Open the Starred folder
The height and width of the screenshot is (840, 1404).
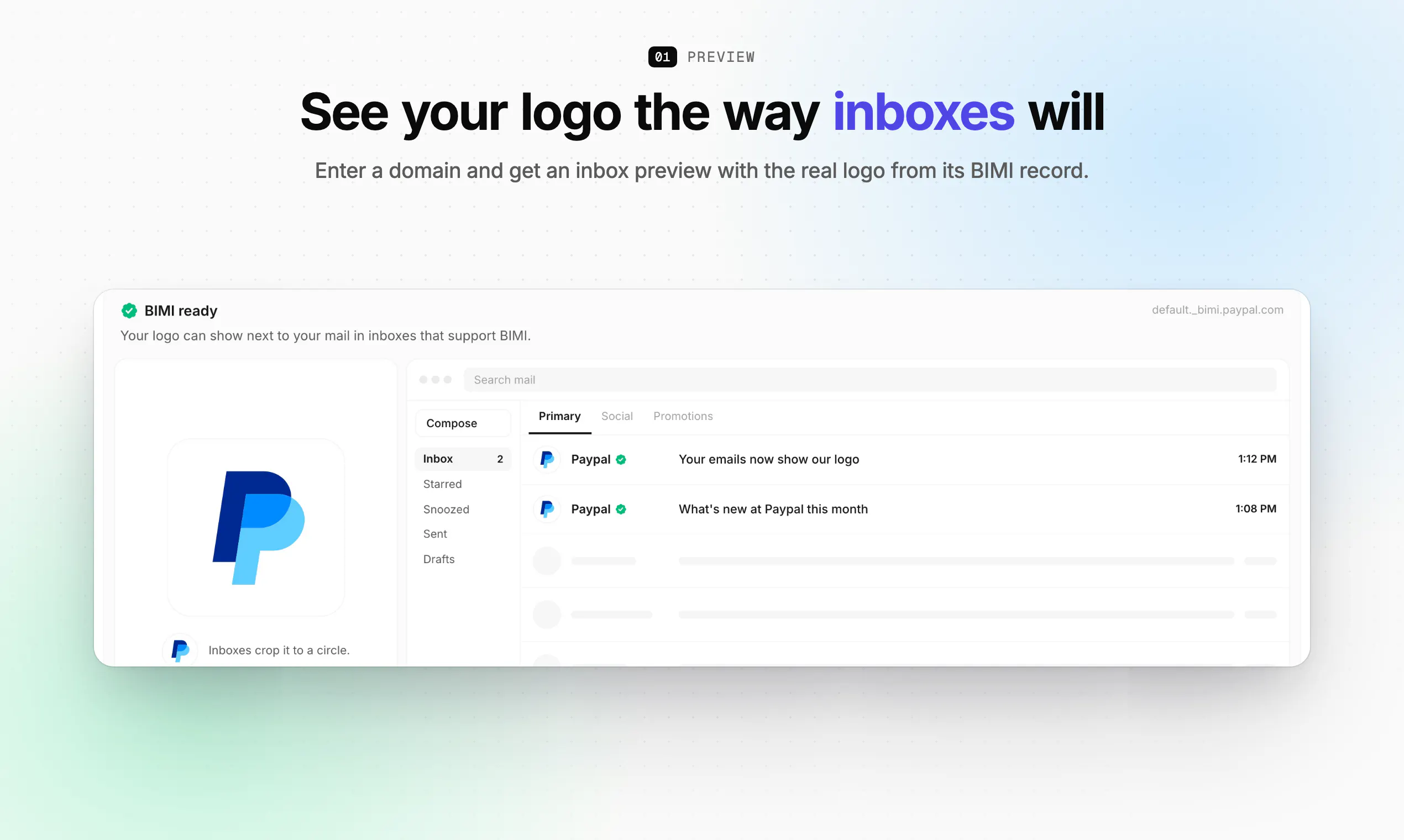tap(443, 484)
